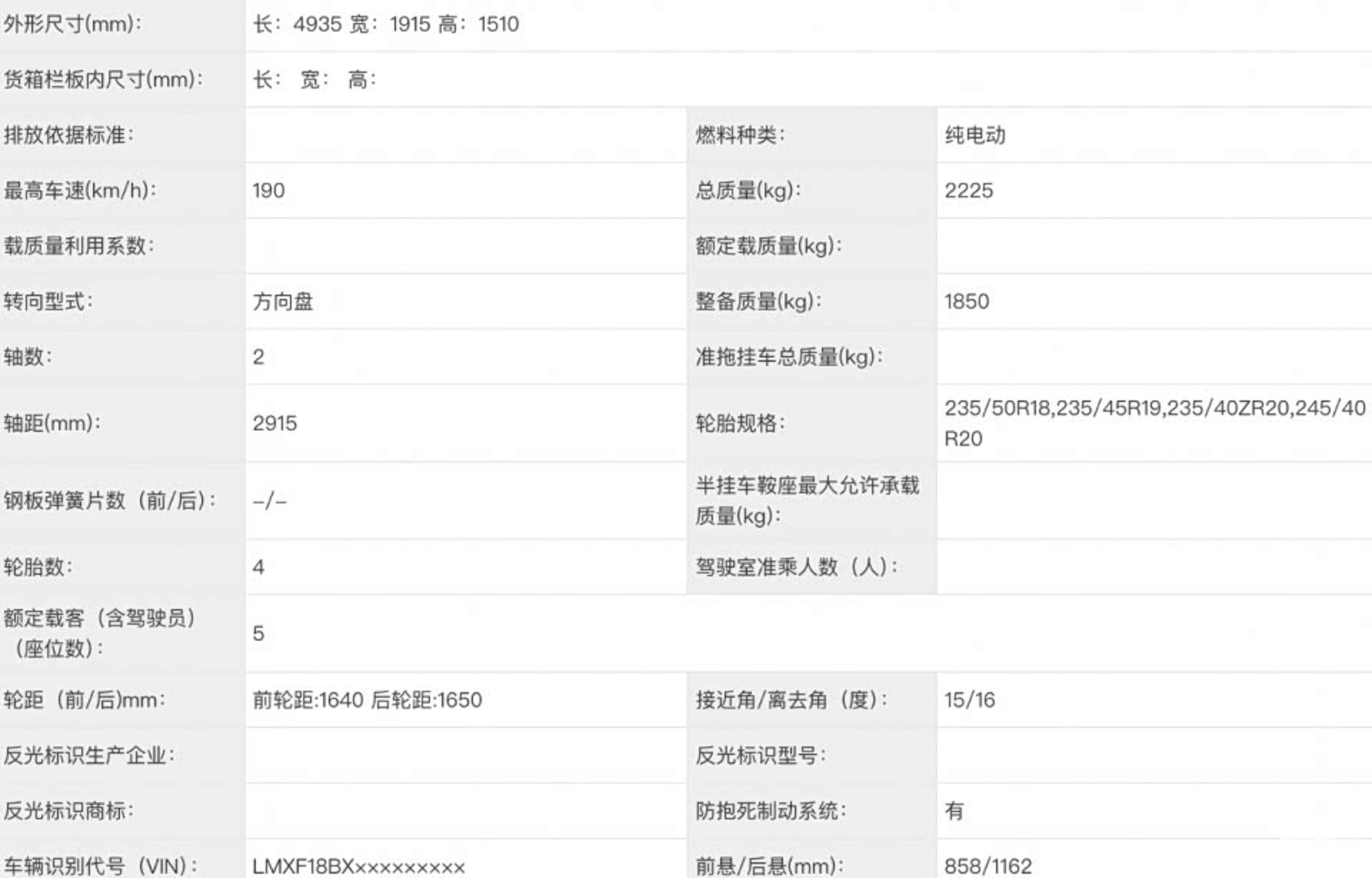Select the 总质量(kg) label
The image size is (1372, 878).
pos(748,191)
